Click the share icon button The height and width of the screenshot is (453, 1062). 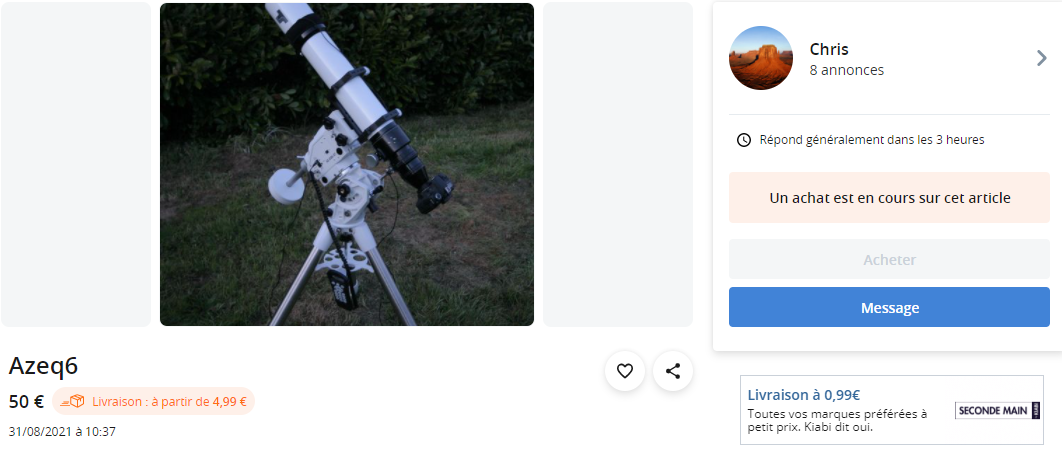click(x=673, y=371)
